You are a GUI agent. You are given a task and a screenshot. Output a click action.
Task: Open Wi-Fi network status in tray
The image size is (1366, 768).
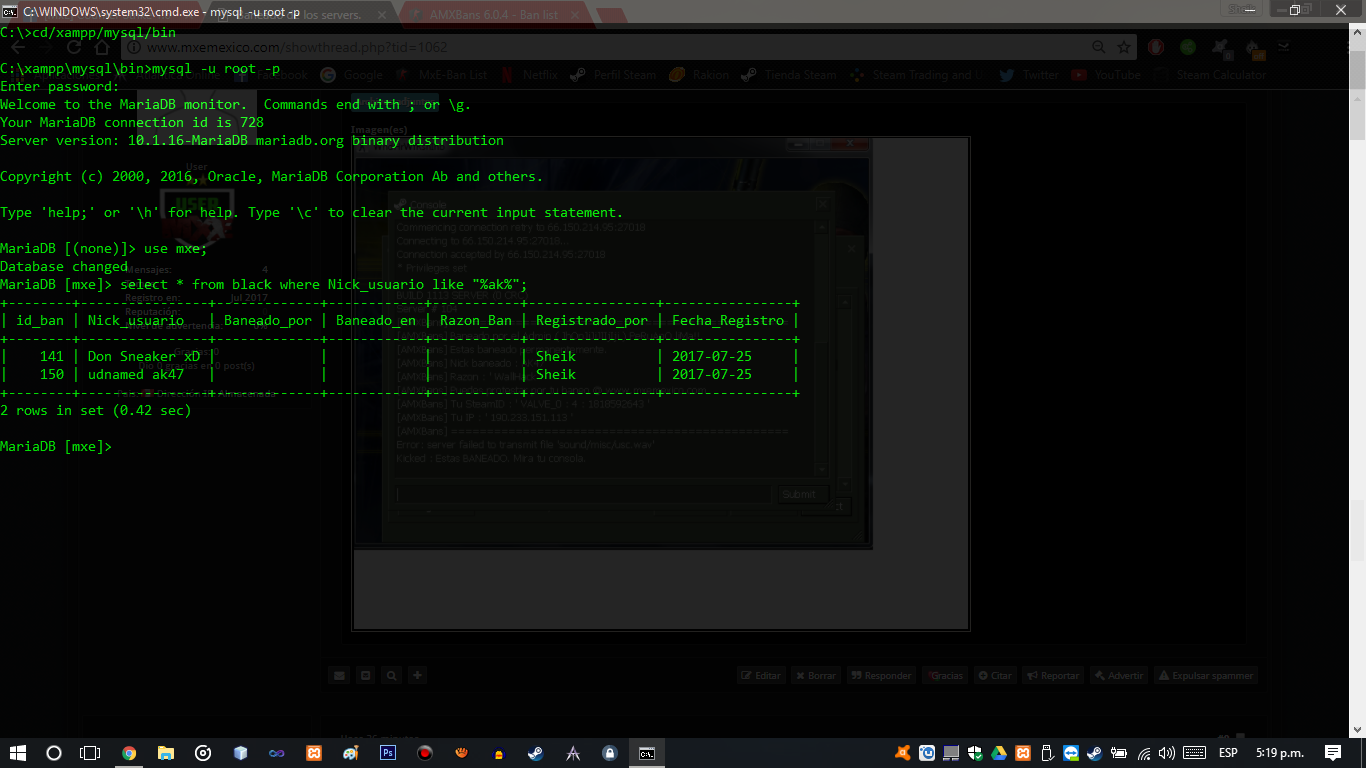[x=1143, y=753]
